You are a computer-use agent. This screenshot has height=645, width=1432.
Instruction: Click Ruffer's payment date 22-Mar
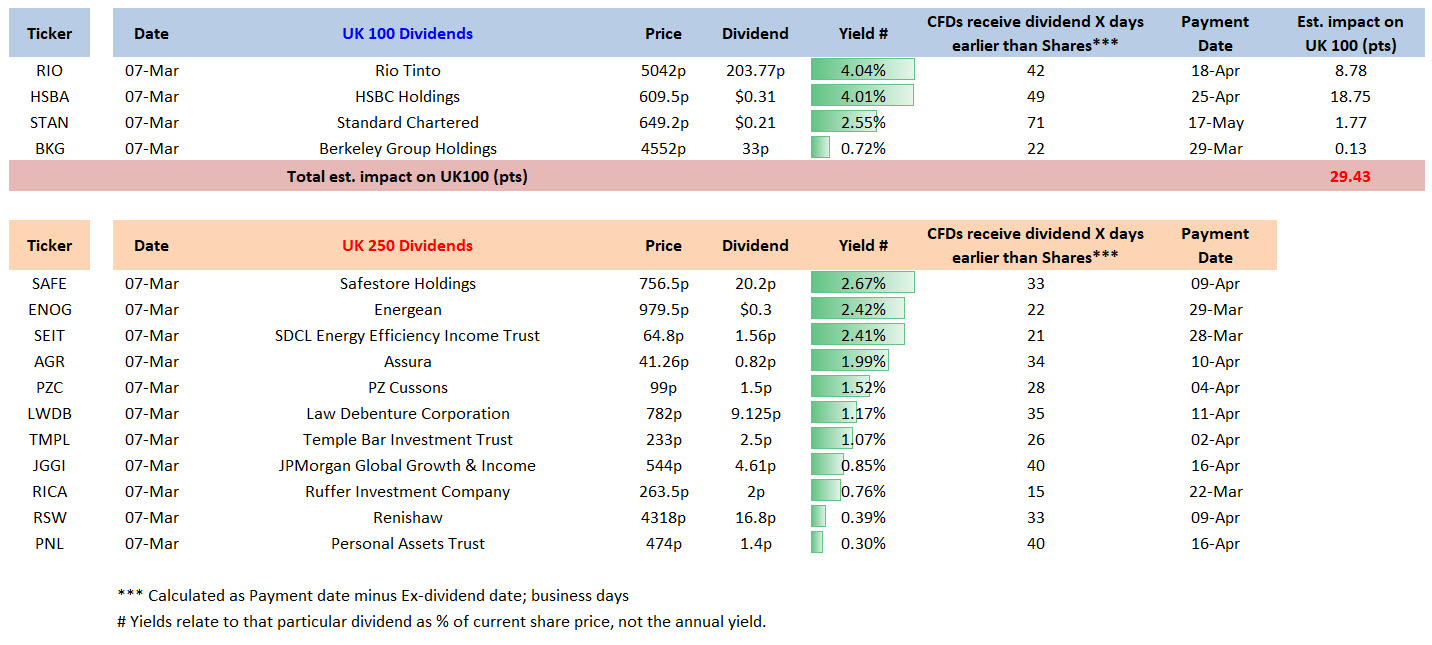point(1215,491)
